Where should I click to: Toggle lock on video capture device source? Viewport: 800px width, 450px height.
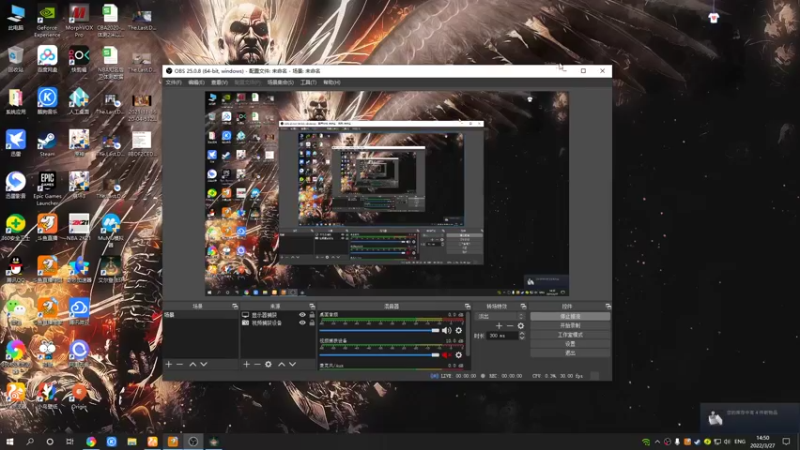coord(312,323)
